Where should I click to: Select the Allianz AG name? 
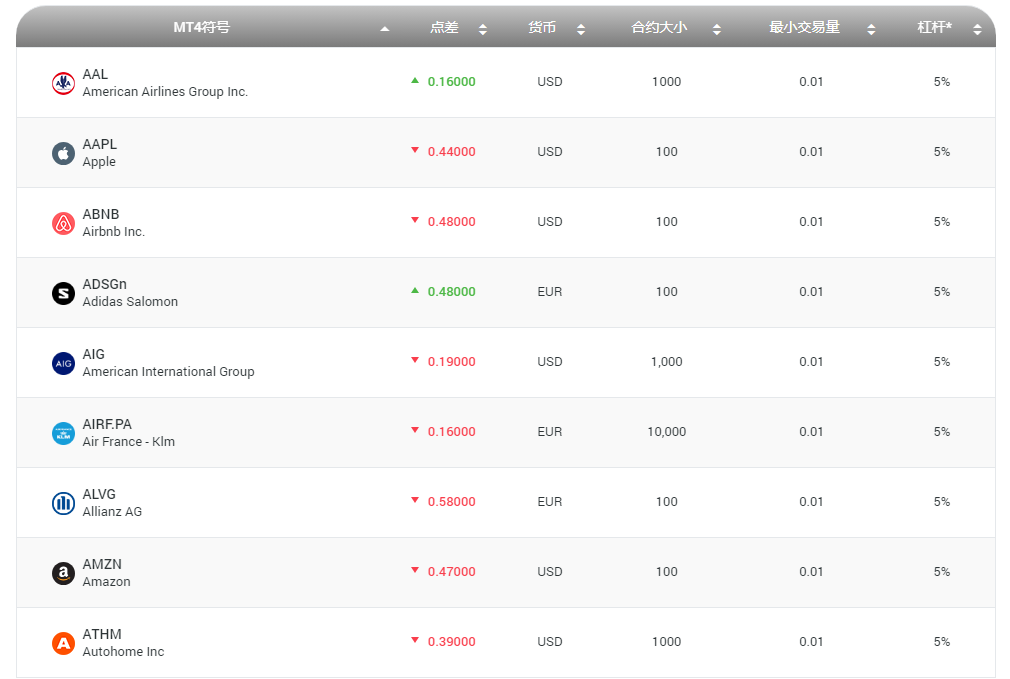[112, 512]
